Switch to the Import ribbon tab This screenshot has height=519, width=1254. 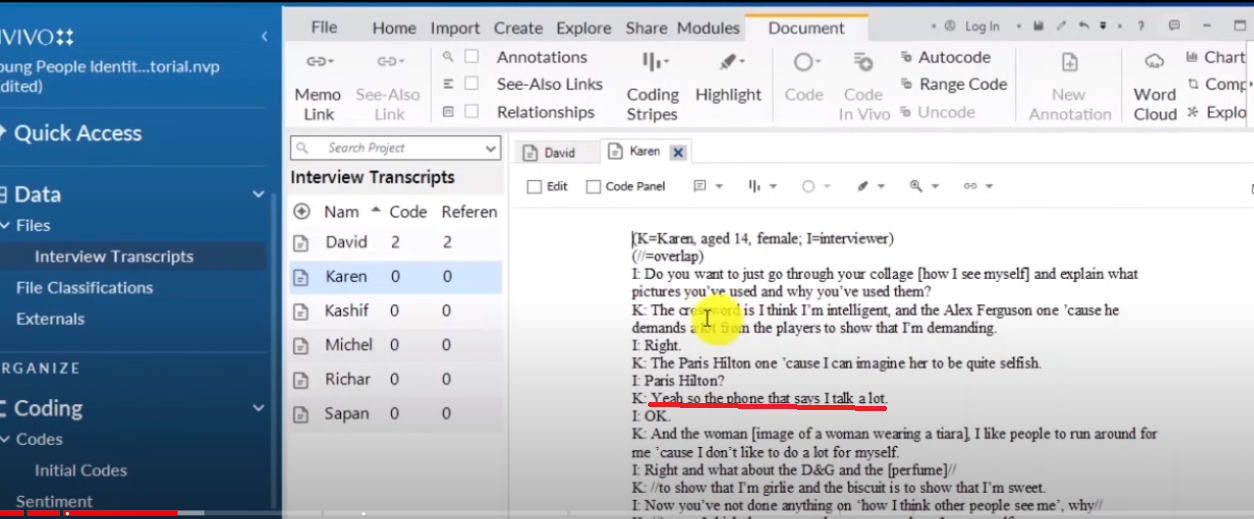point(455,28)
